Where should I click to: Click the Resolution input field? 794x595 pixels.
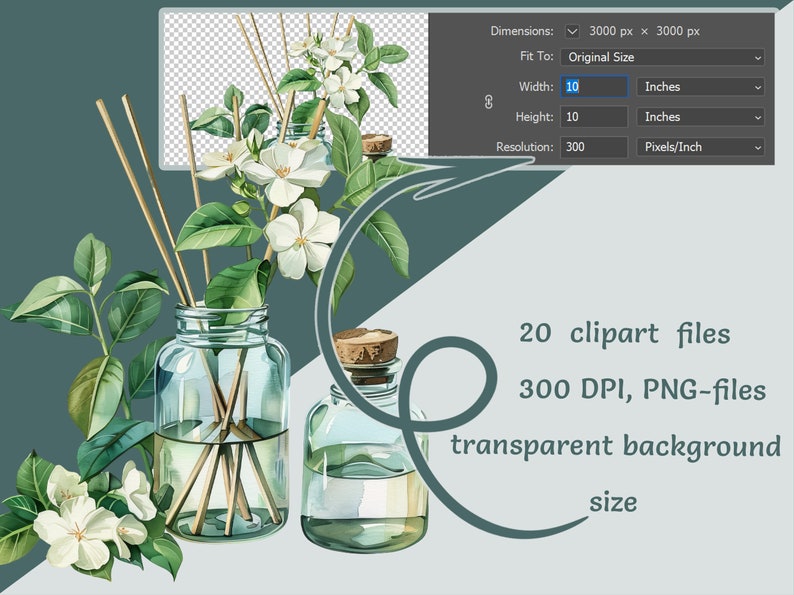coord(594,147)
